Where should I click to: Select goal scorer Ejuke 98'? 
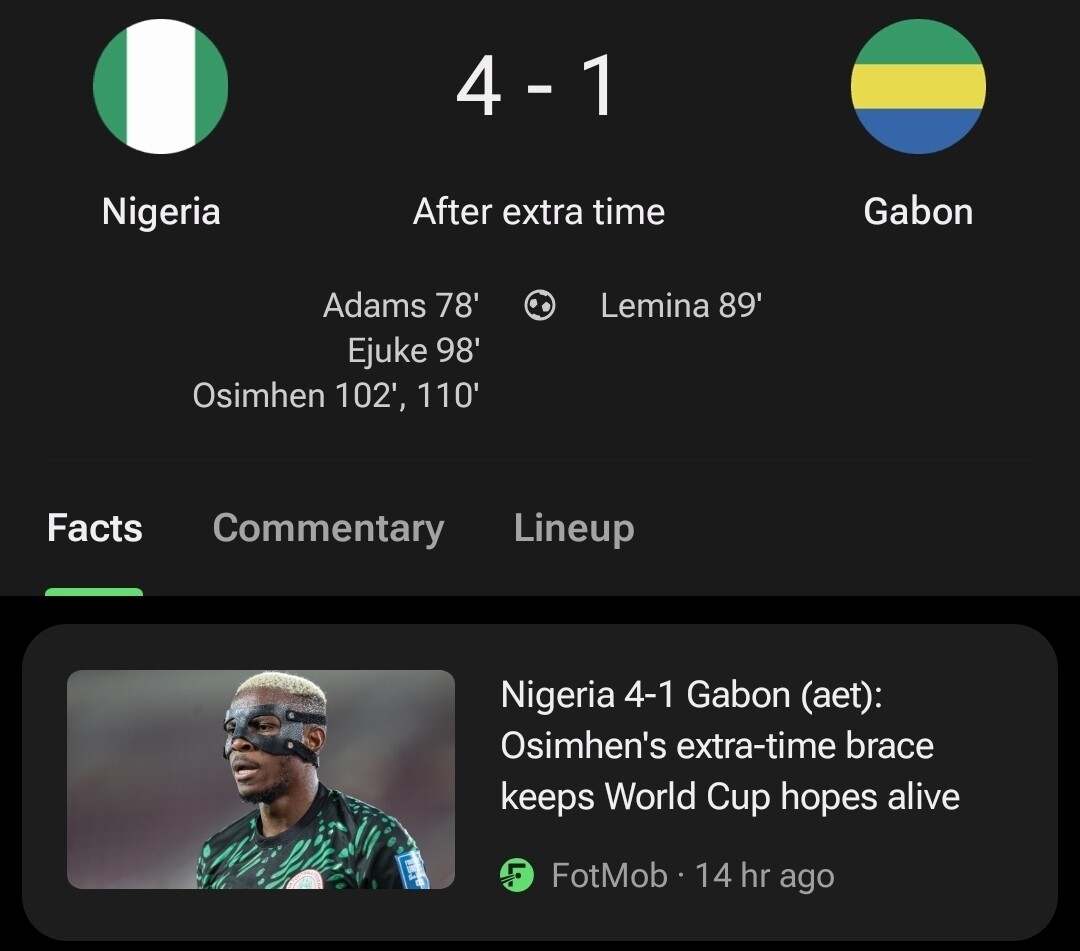point(413,350)
